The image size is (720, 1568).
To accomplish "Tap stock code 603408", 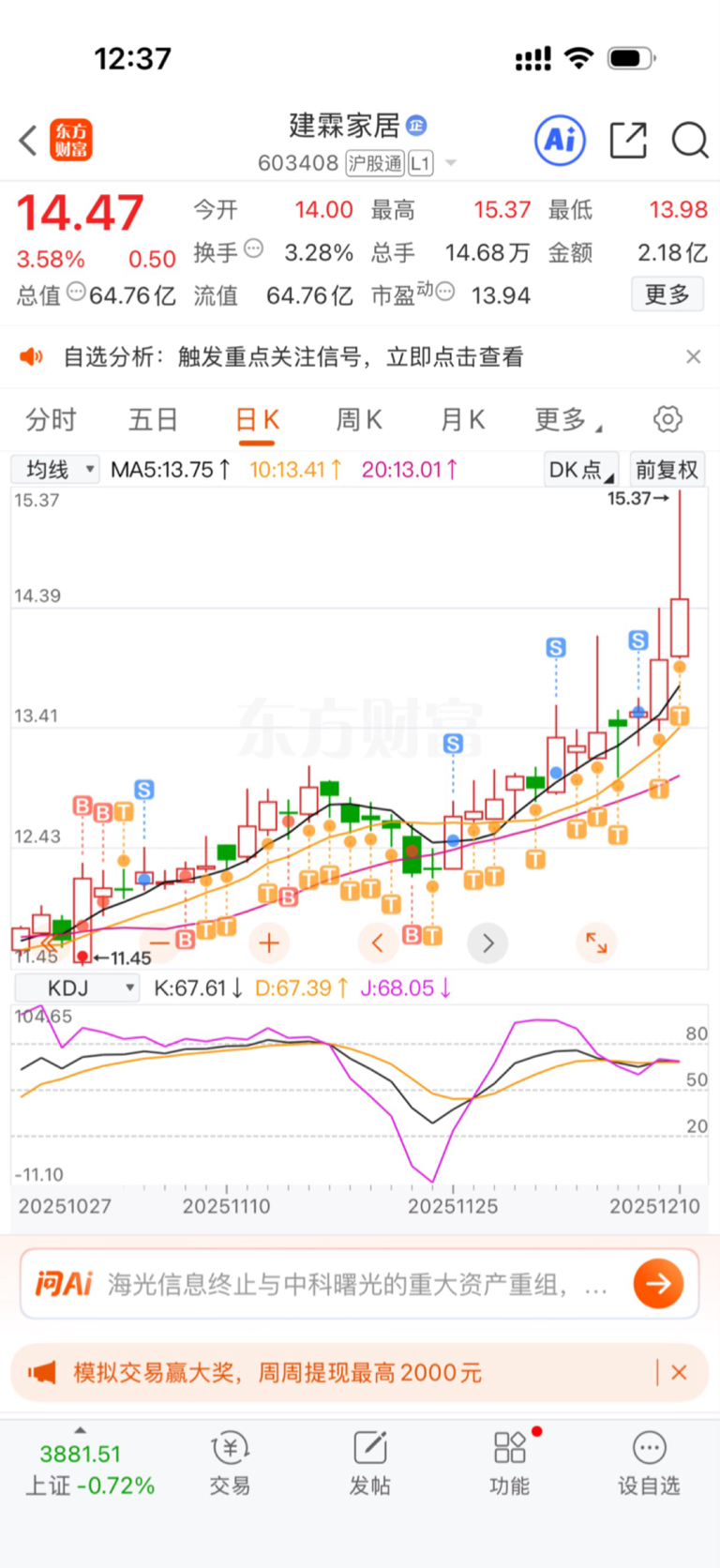I will (298, 163).
